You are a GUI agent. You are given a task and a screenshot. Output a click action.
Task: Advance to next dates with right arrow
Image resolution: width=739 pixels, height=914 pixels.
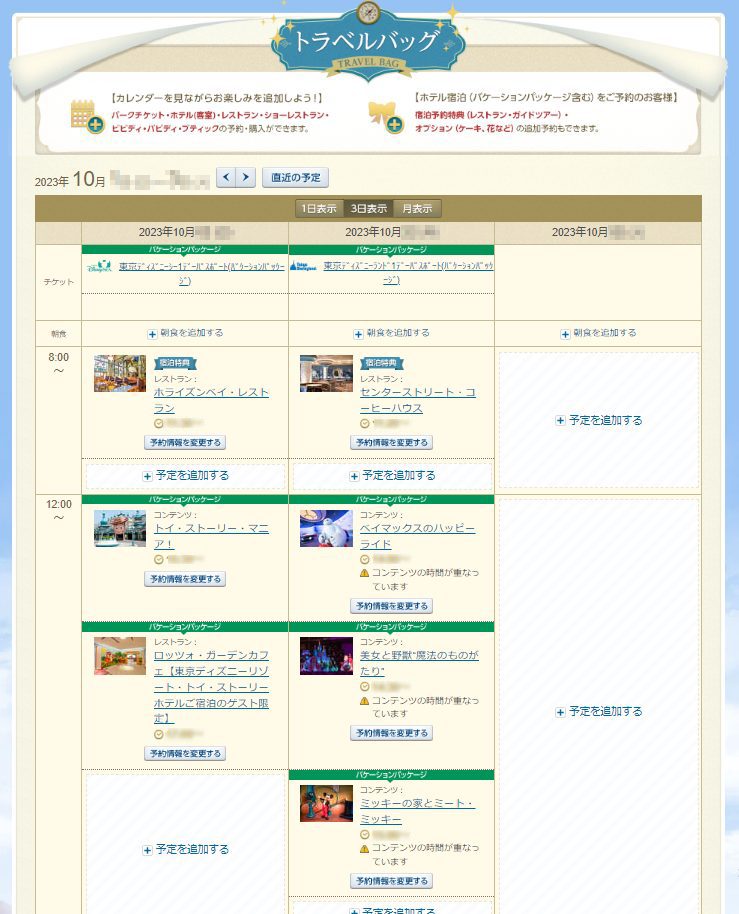pos(246,177)
